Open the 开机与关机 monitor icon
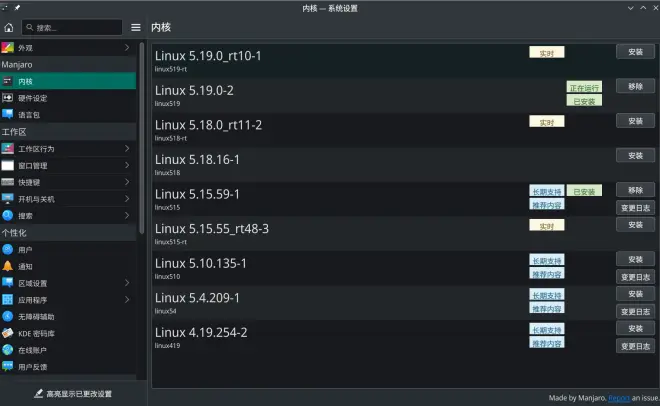 [x=8, y=199]
